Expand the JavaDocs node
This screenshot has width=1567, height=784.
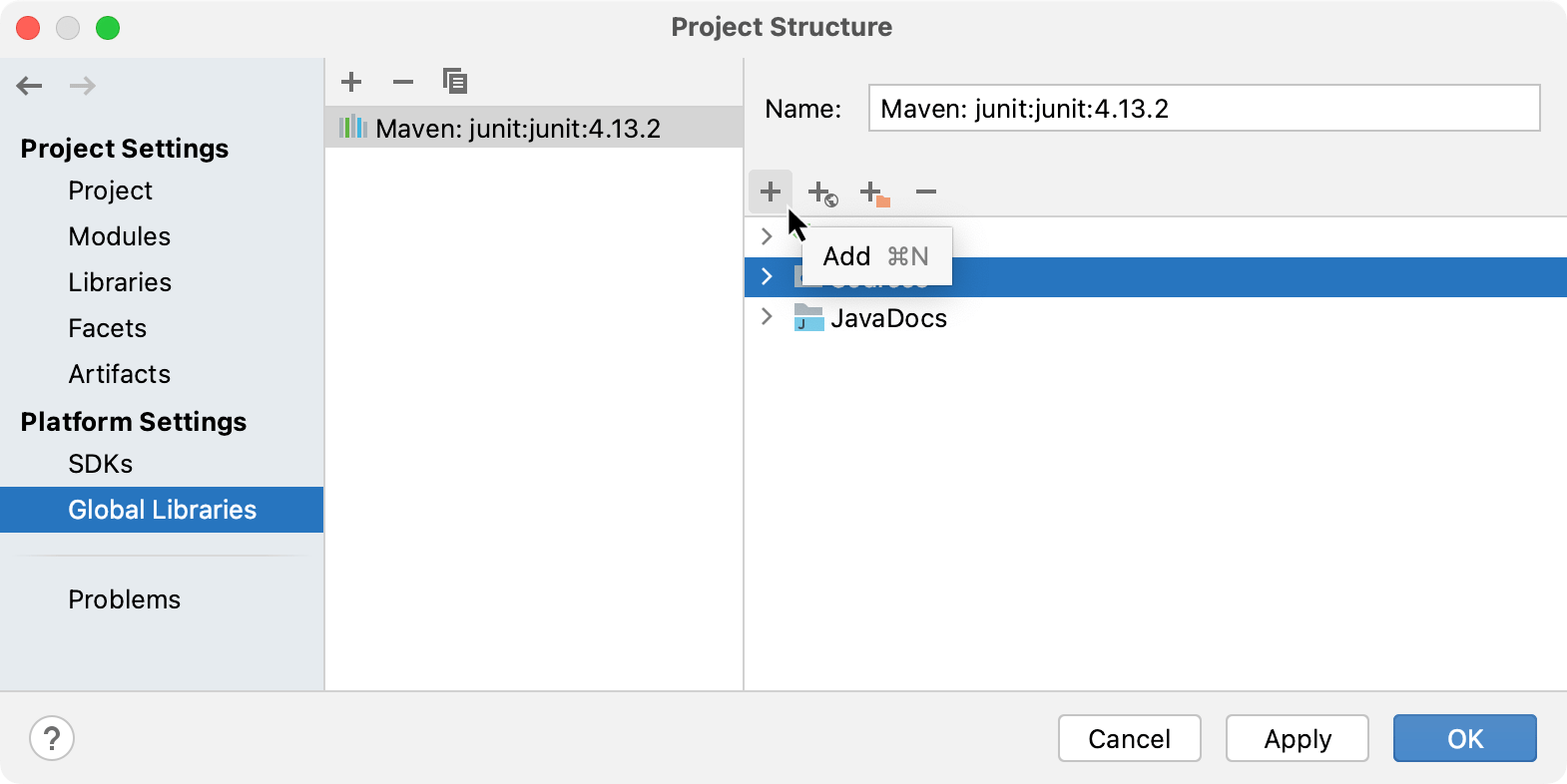click(767, 317)
